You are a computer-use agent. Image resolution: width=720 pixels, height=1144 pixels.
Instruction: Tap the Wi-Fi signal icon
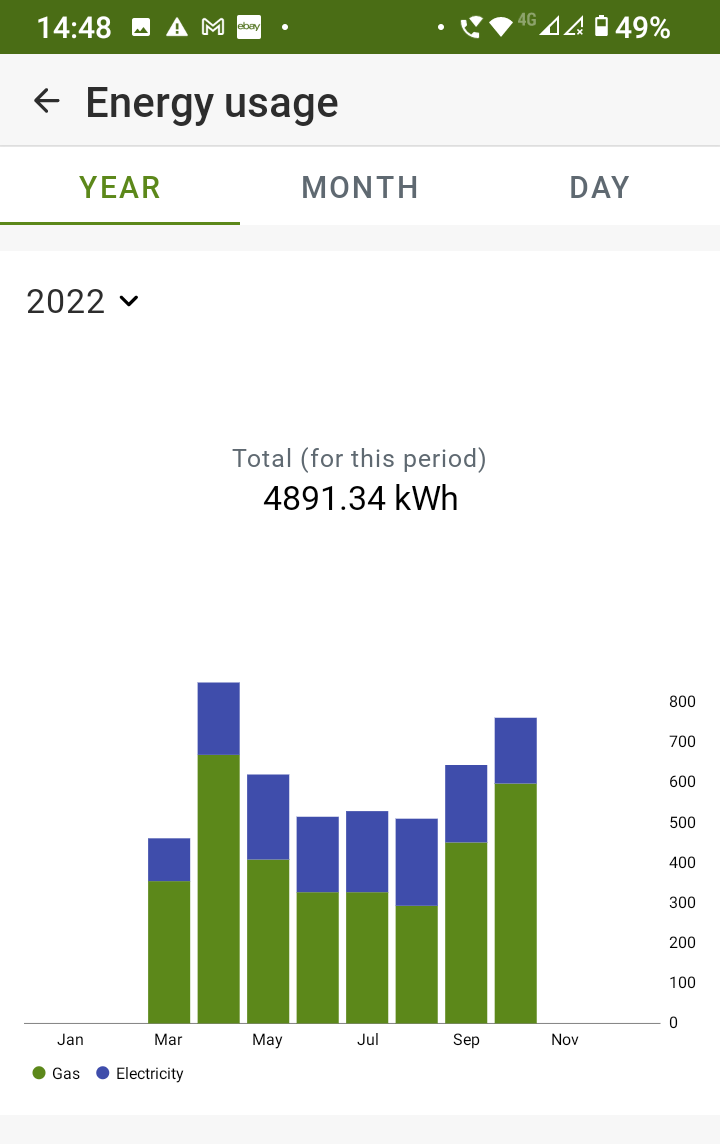(x=501, y=27)
